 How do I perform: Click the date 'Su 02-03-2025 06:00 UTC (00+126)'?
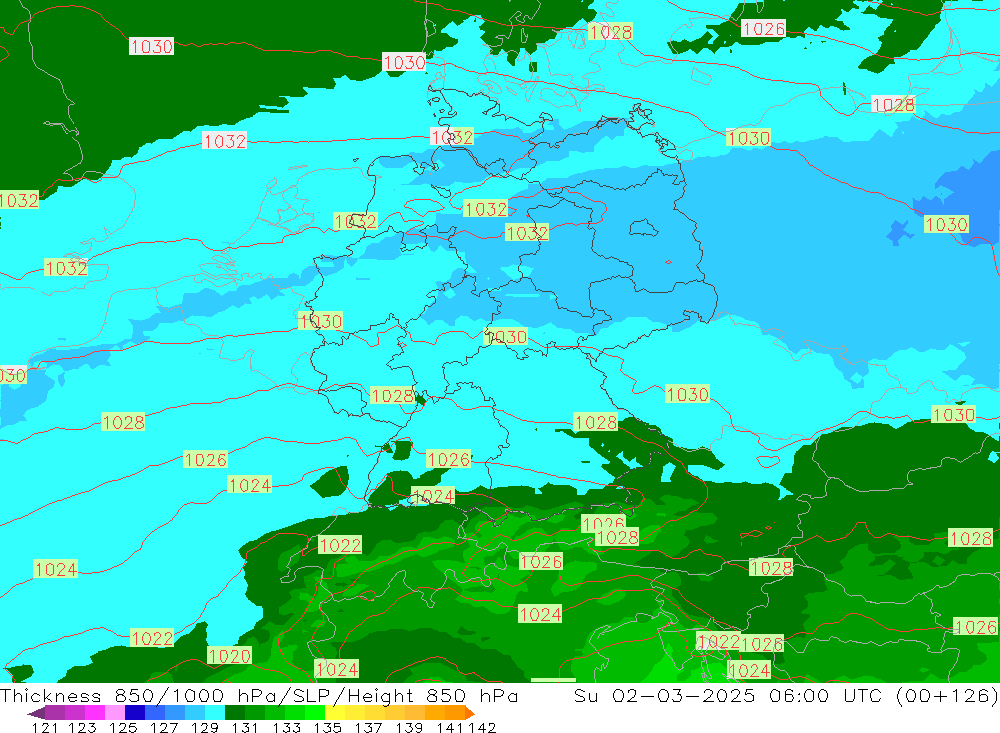click(x=786, y=695)
